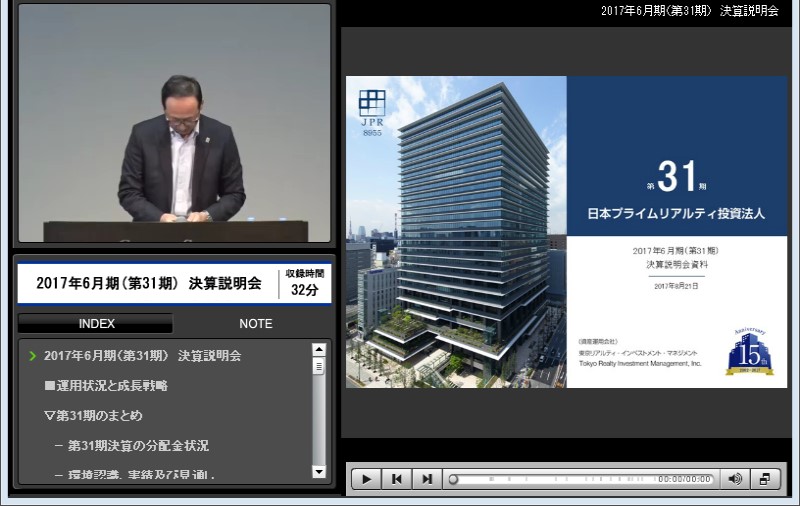800x506 pixels.
Task: Switch layout with the window-swap icon
Action: coord(765,479)
